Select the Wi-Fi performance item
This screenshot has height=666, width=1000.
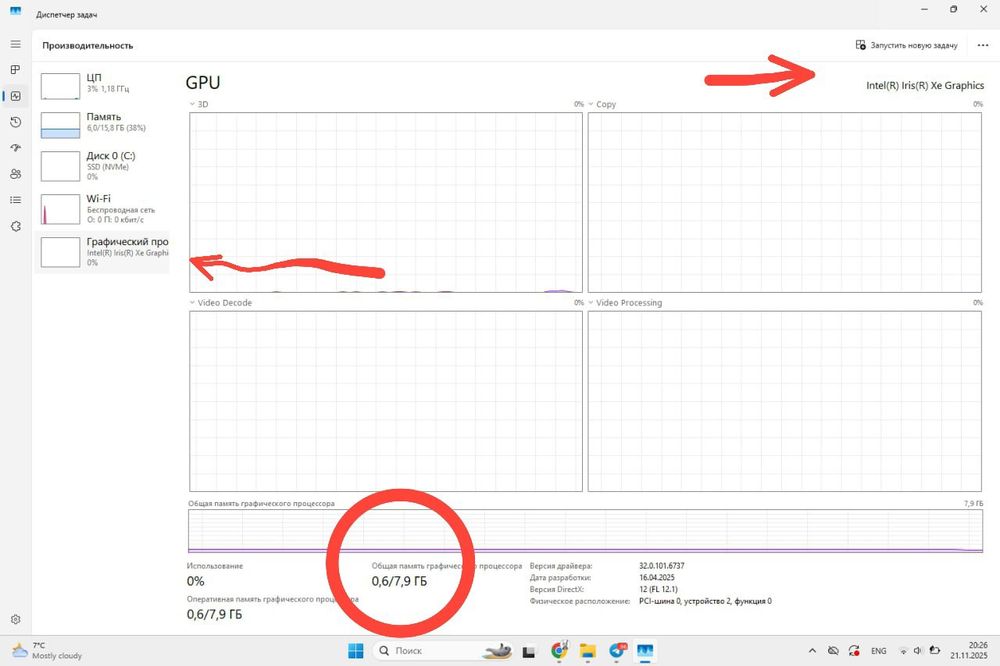102,209
